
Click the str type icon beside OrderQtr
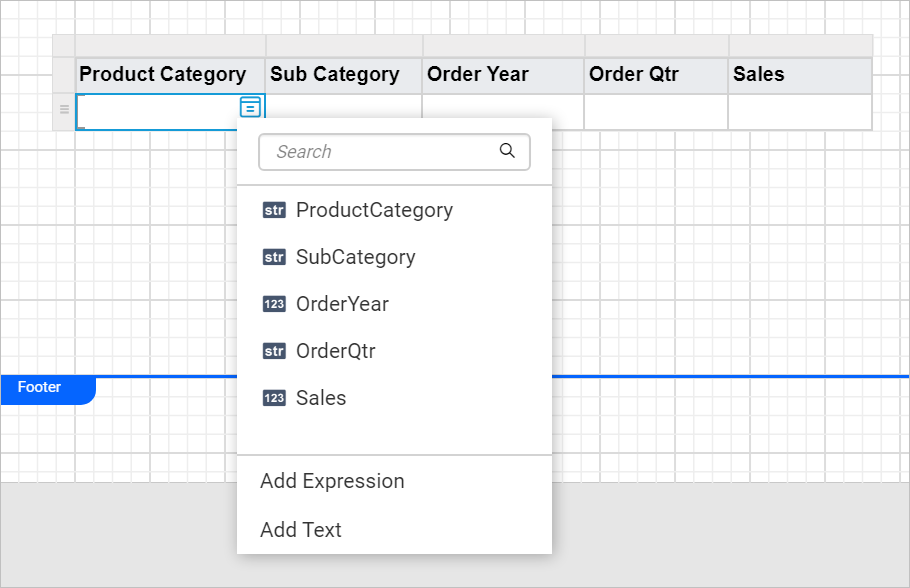click(274, 351)
